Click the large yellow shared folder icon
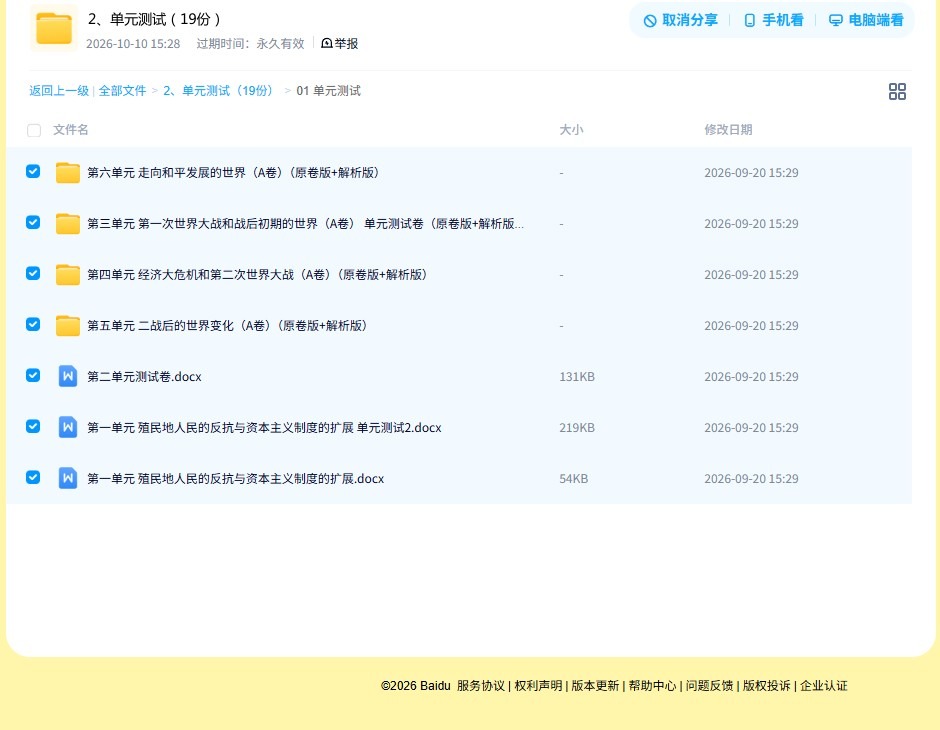This screenshot has height=730, width=940. point(53,28)
